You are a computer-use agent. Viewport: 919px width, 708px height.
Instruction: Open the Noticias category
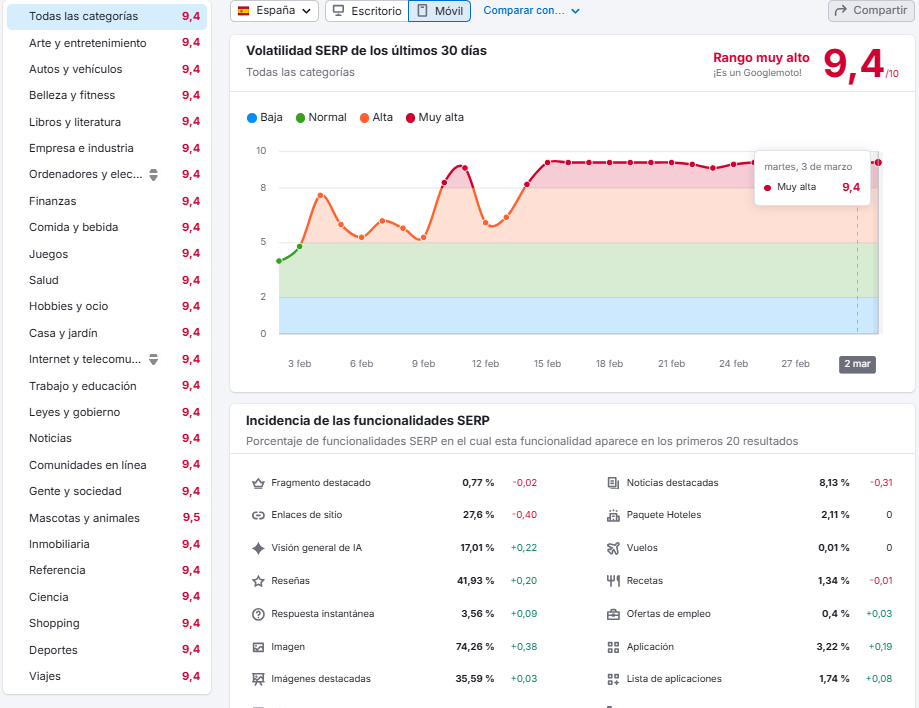tap(50, 438)
